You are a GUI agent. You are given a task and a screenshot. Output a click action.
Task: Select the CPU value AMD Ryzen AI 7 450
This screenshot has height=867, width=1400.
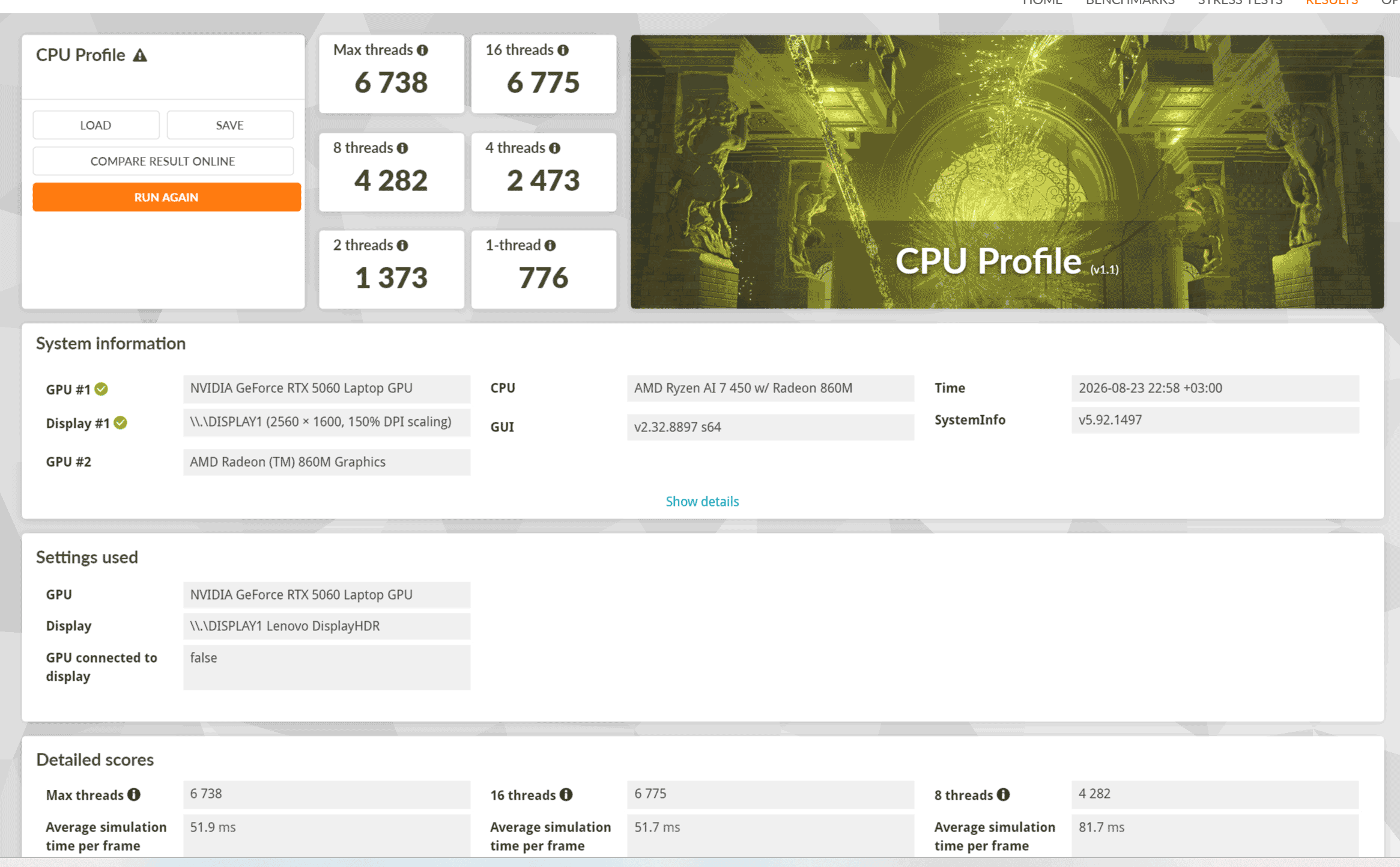click(771, 389)
